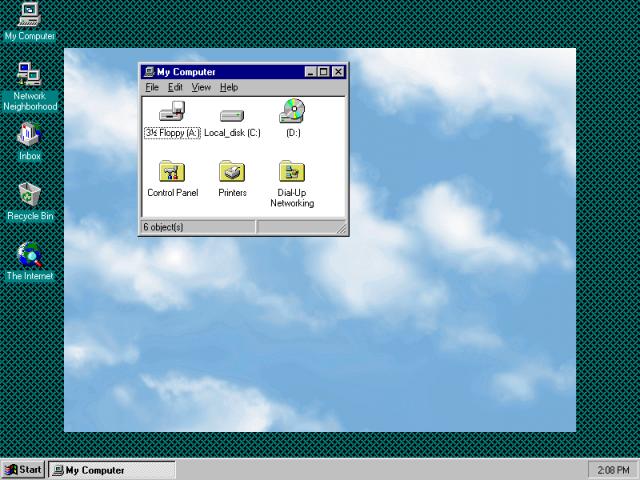The image size is (640, 480).
Task: Click the window resize grip in status bar
Action: (342, 229)
